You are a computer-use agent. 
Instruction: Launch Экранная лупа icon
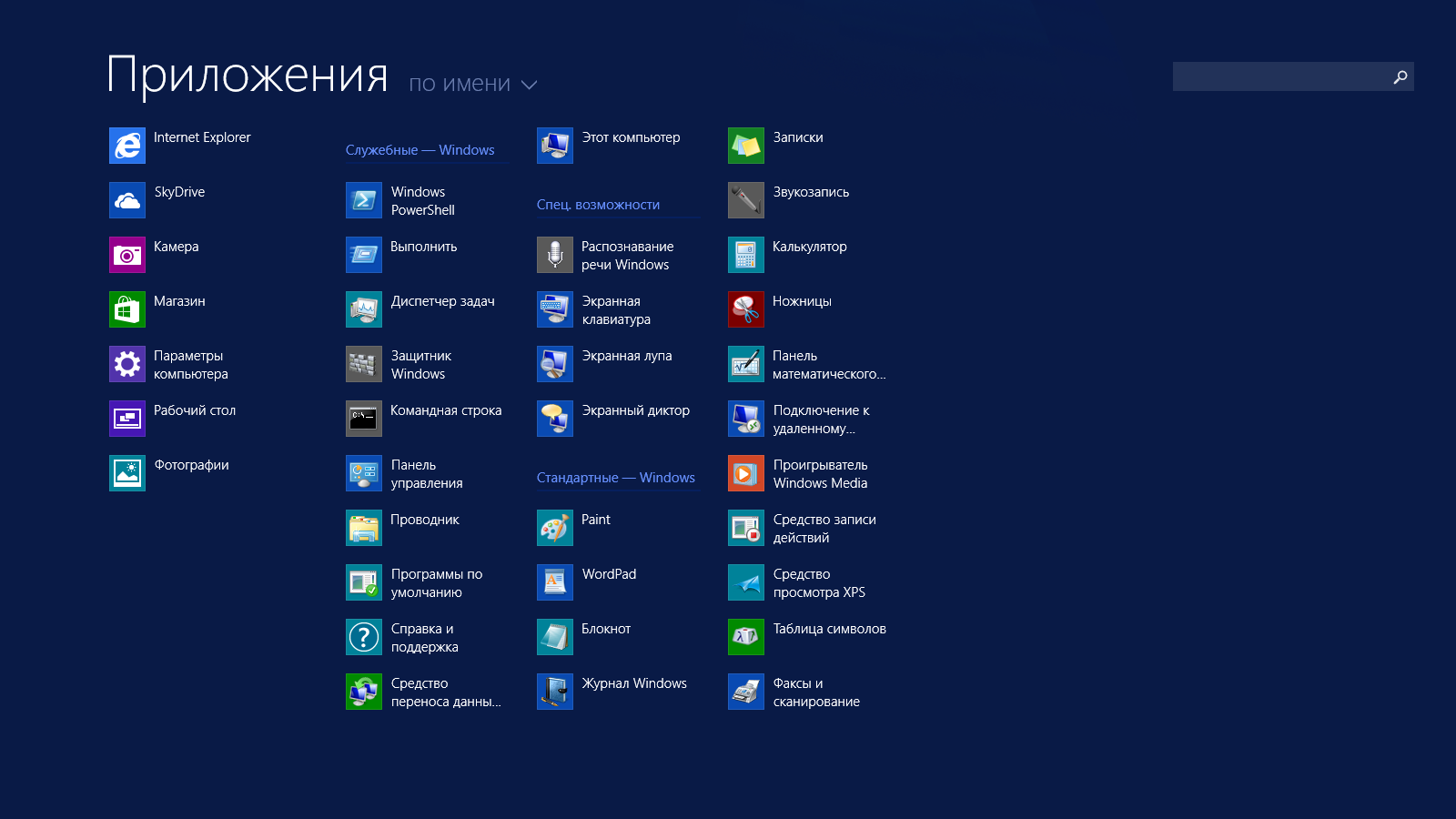pyautogui.click(x=555, y=364)
